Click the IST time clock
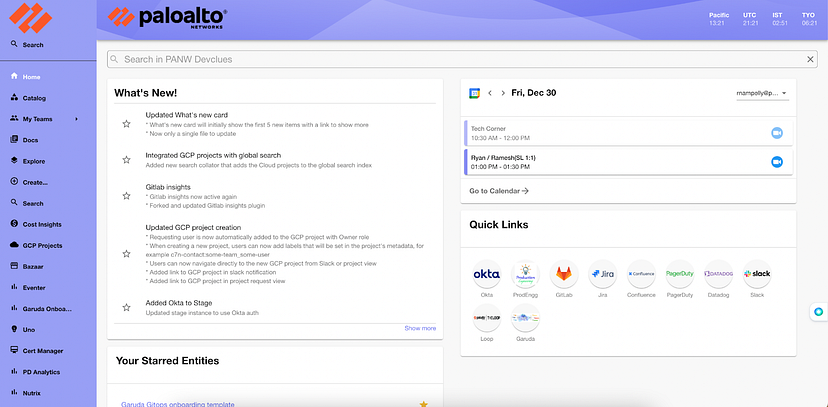The image size is (828, 407). [780, 19]
